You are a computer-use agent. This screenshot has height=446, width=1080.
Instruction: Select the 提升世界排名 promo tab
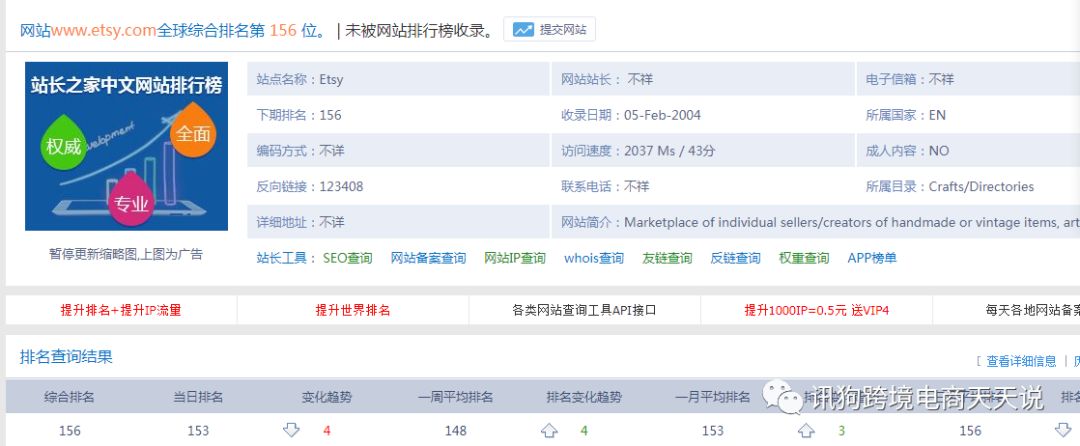pos(353,310)
